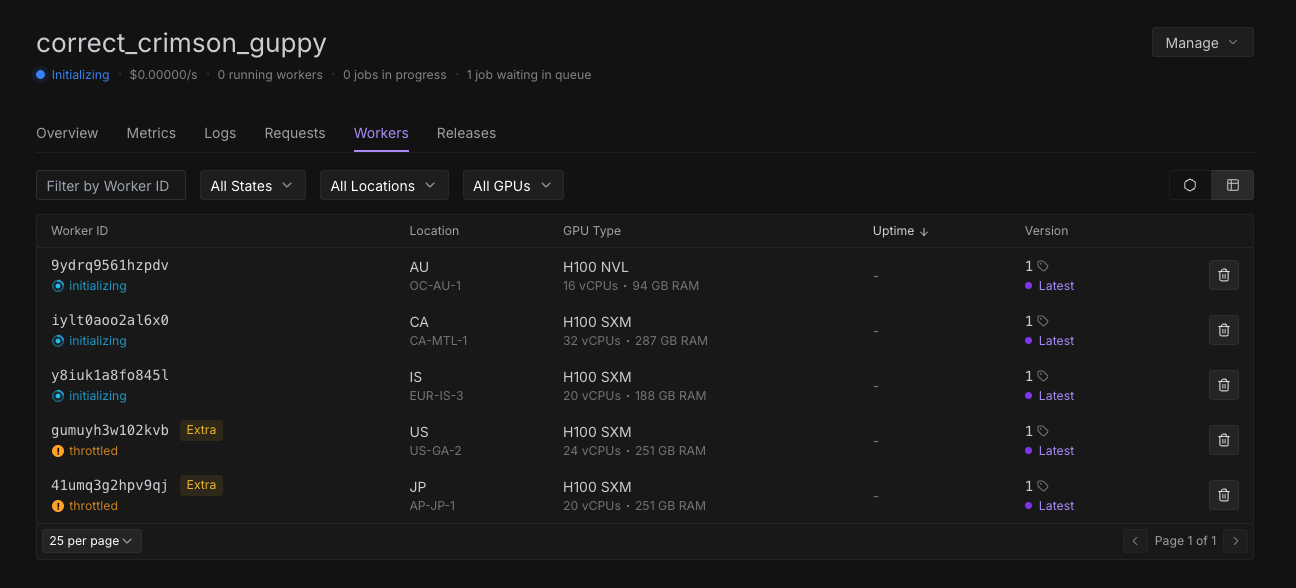This screenshot has height=588, width=1296.
Task: Open the Logs tab
Action: tap(220, 133)
